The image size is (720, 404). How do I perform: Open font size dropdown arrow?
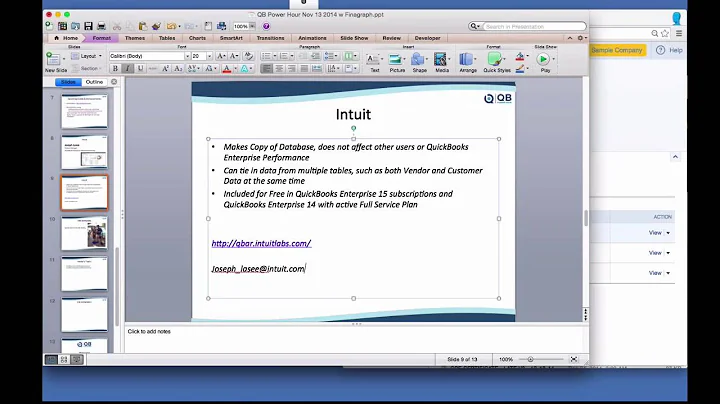pyautogui.click(x=209, y=56)
